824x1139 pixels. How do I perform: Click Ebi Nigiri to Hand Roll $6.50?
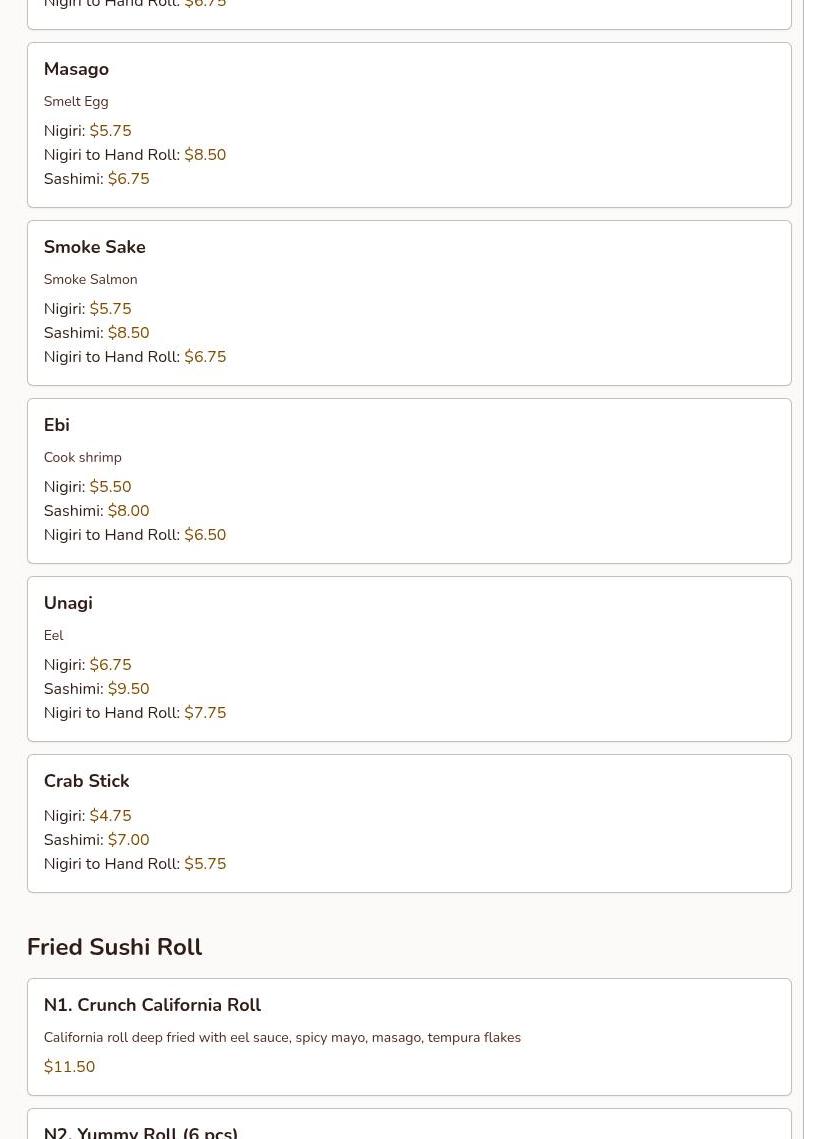205,535
